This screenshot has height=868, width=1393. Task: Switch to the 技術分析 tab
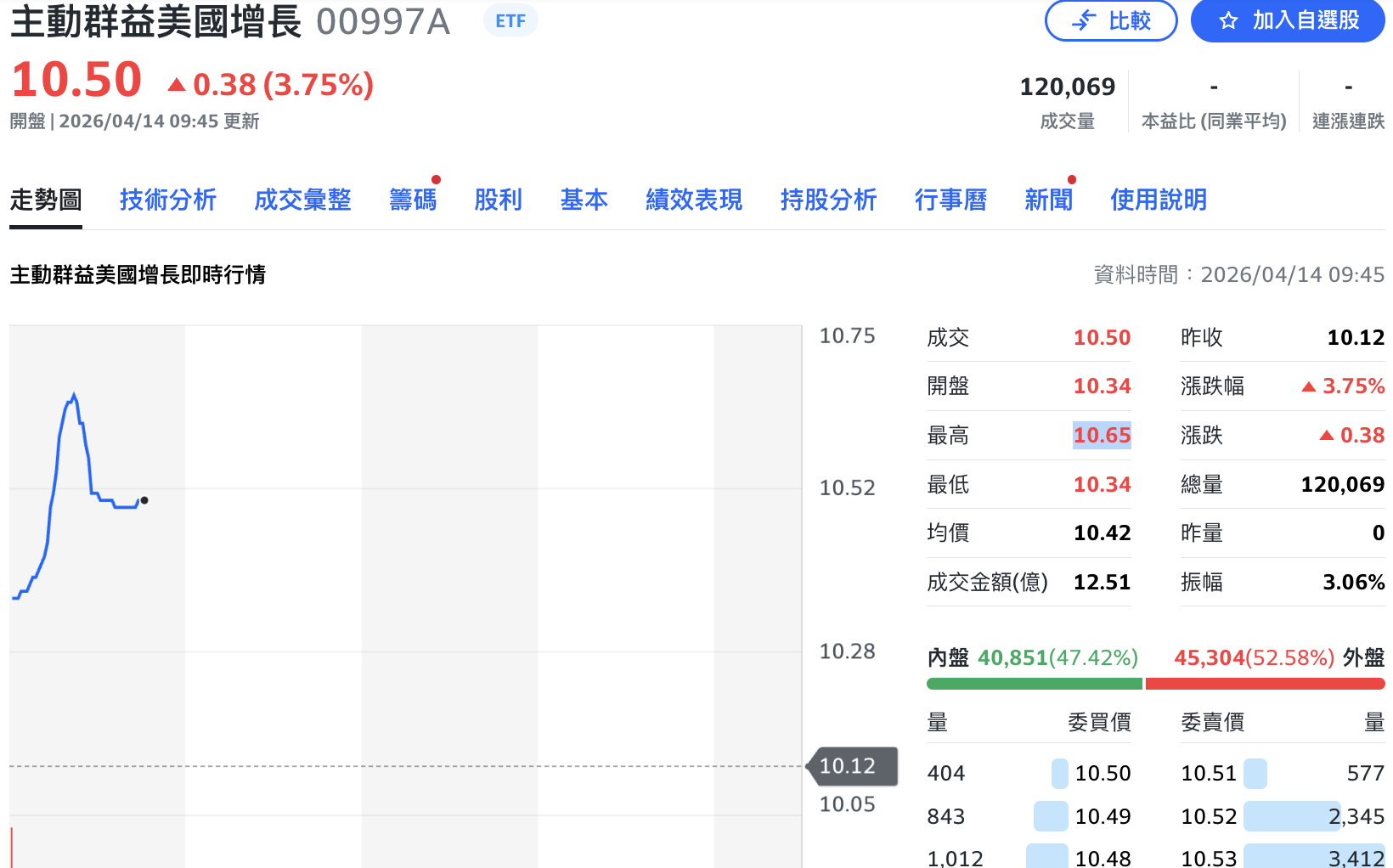point(167,200)
